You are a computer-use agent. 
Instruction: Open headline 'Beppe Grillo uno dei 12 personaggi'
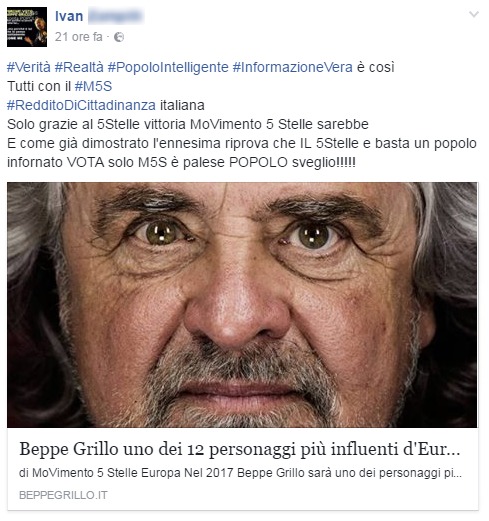tap(240, 449)
